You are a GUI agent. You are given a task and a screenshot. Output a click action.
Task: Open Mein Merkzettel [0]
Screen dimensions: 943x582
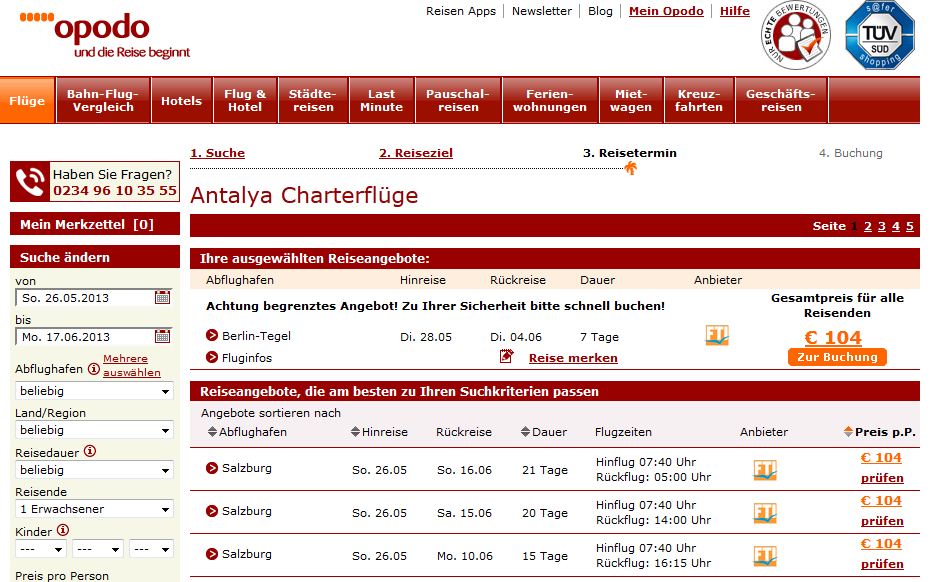tap(95, 224)
